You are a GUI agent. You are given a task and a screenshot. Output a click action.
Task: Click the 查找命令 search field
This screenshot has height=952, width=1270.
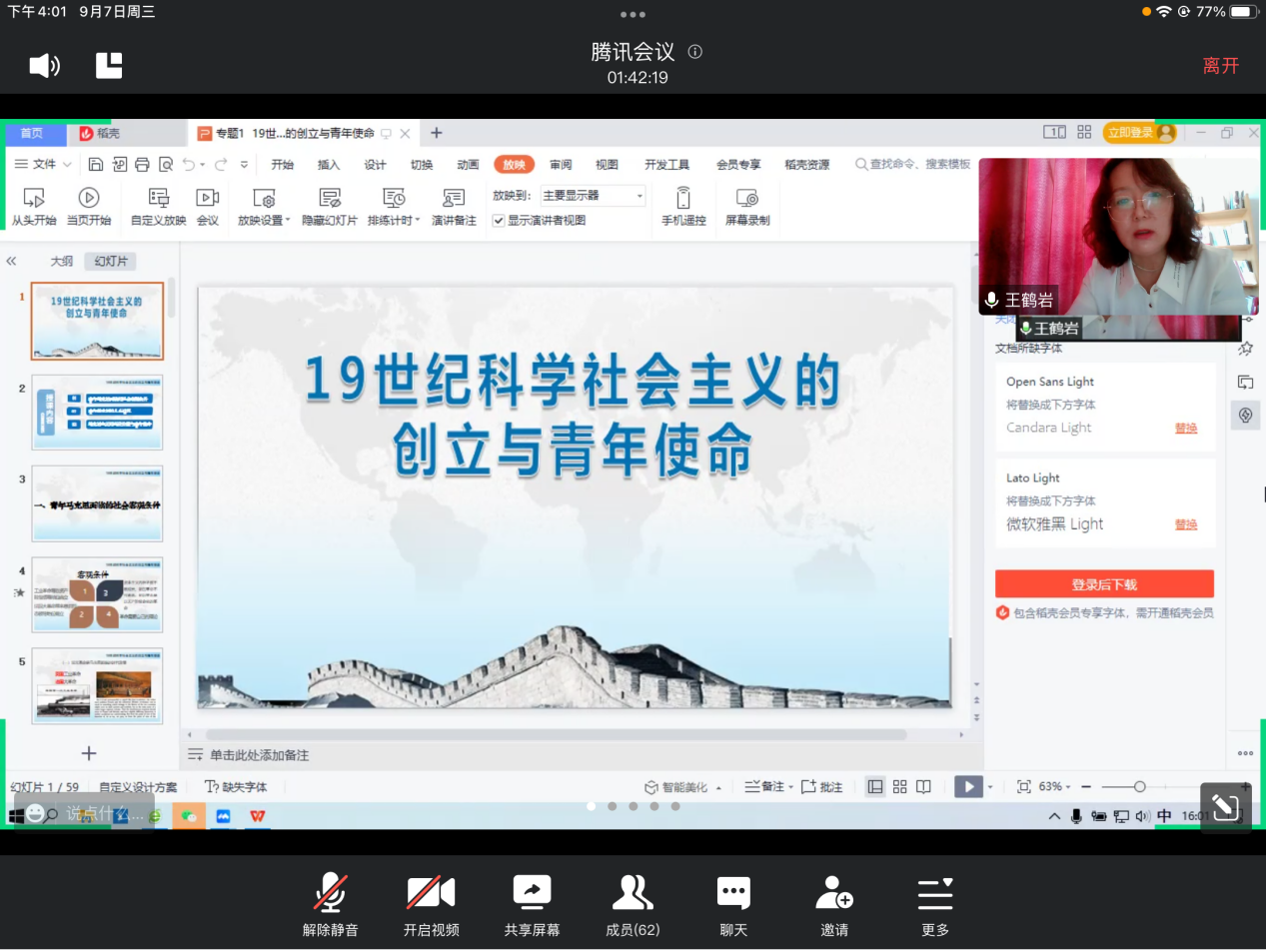913,164
